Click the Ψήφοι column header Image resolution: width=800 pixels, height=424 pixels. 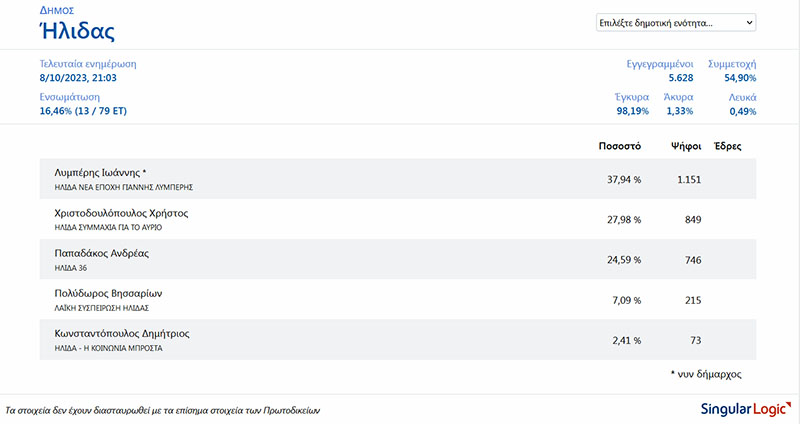684,146
